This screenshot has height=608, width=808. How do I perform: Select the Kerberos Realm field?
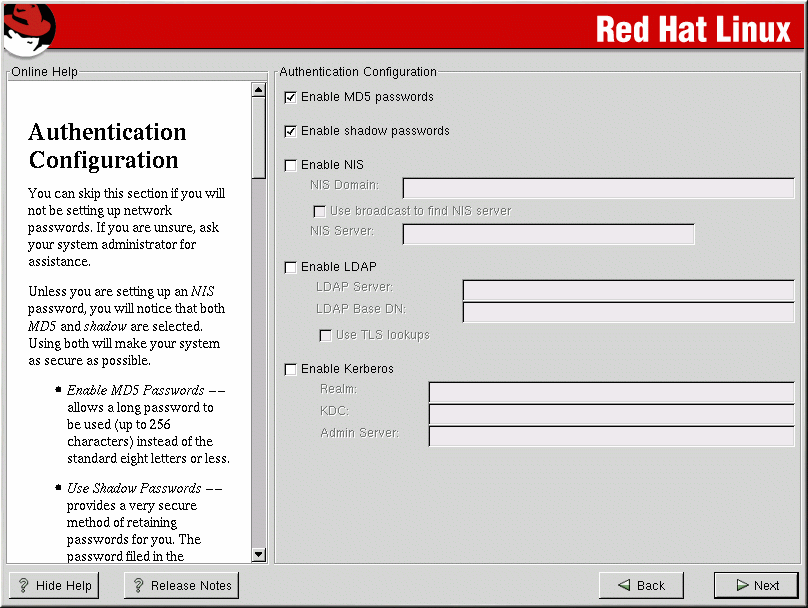tap(611, 392)
